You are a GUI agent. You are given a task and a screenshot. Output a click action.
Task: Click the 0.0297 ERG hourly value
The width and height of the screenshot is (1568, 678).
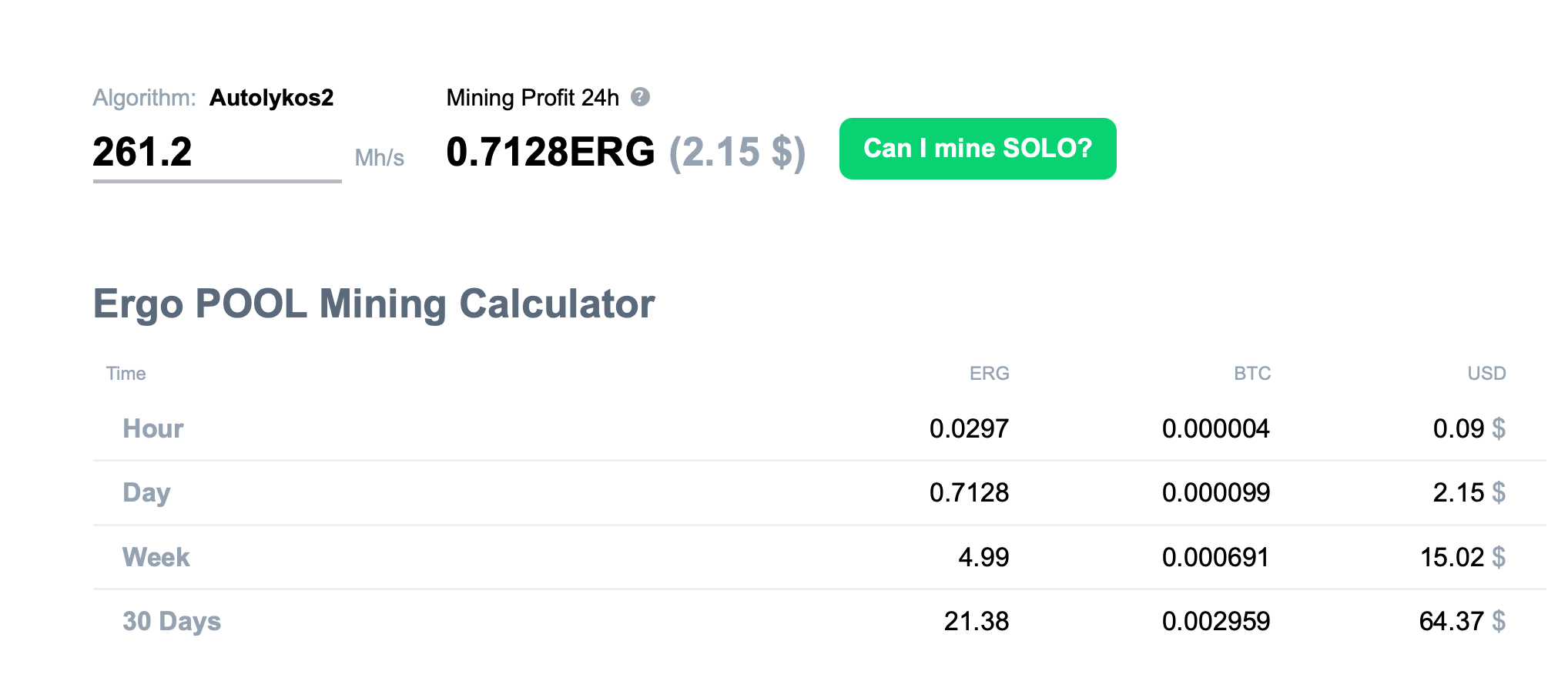pyautogui.click(x=969, y=428)
